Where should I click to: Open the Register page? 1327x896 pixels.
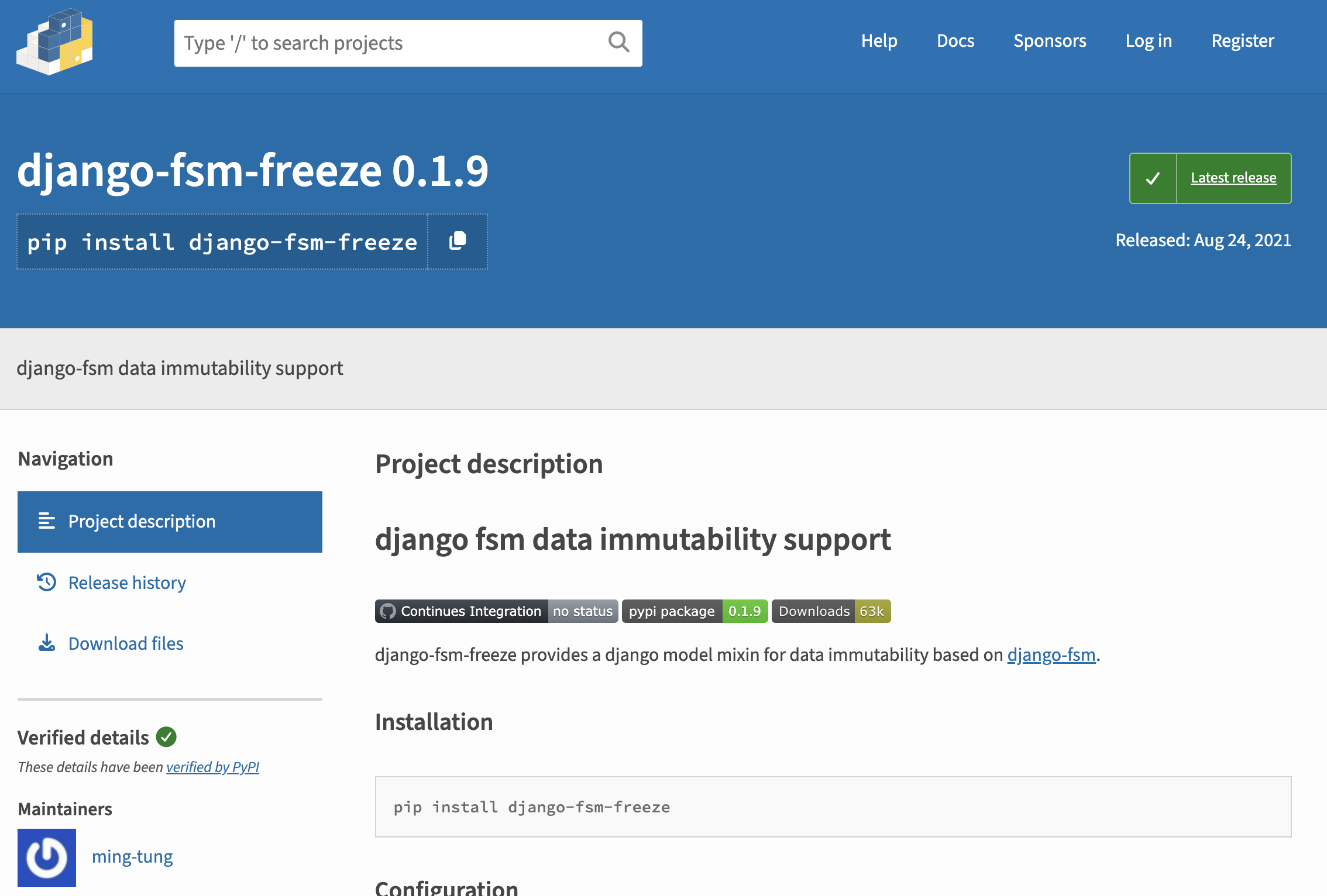tap(1243, 40)
